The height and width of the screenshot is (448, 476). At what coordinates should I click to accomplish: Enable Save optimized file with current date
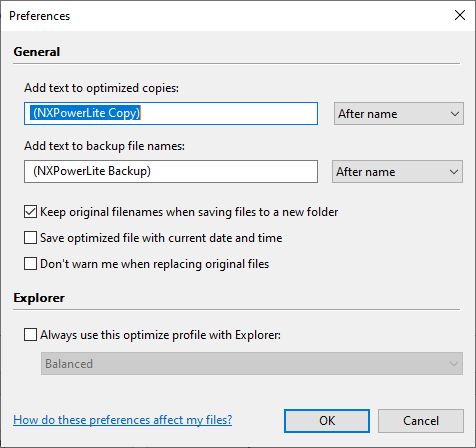pyautogui.click(x=30, y=238)
